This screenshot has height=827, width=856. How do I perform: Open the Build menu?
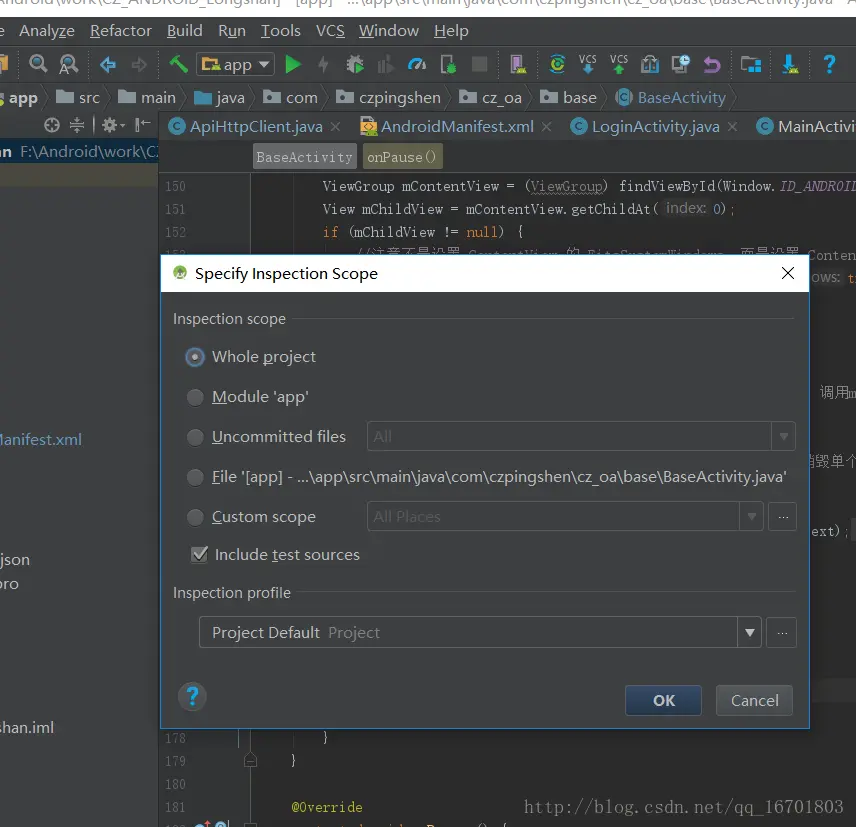(x=185, y=31)
